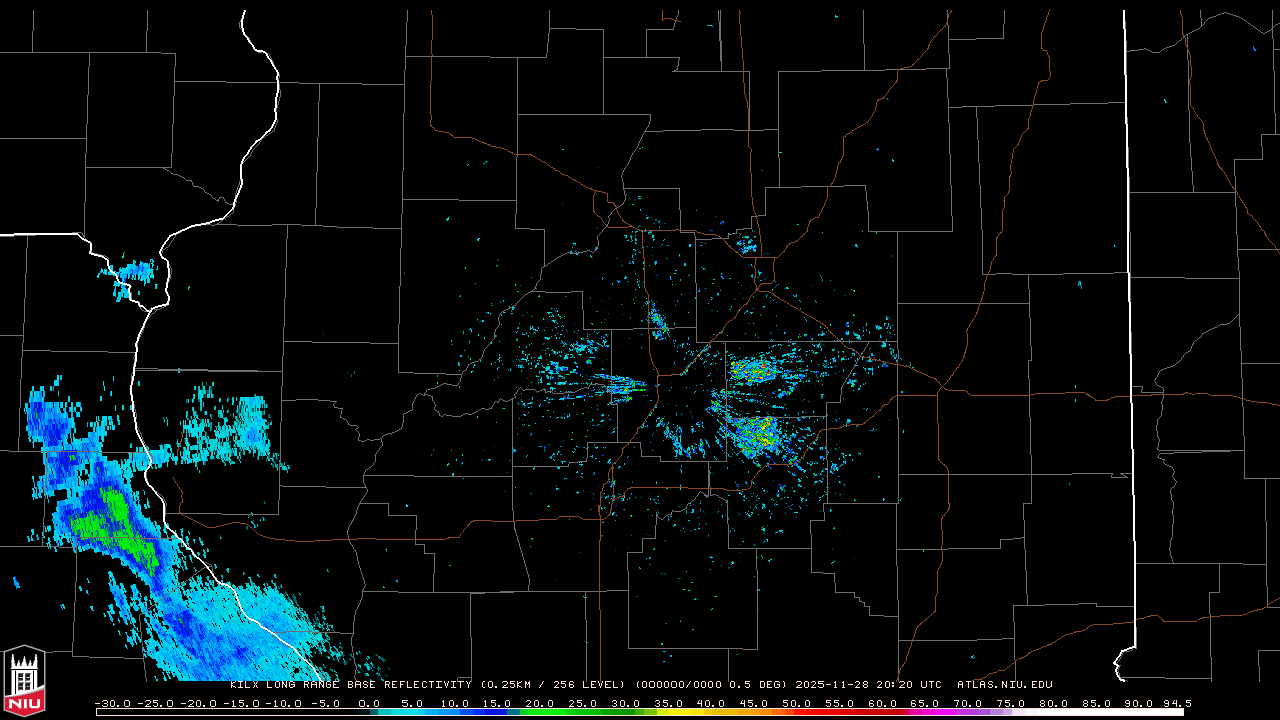Click the 94.5 reflectivity scale label

pos(1177,704)
